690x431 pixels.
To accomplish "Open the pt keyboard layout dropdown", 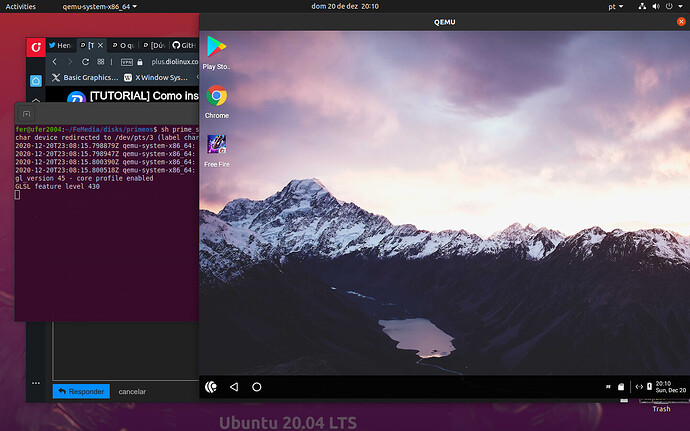I will [616, 6].
